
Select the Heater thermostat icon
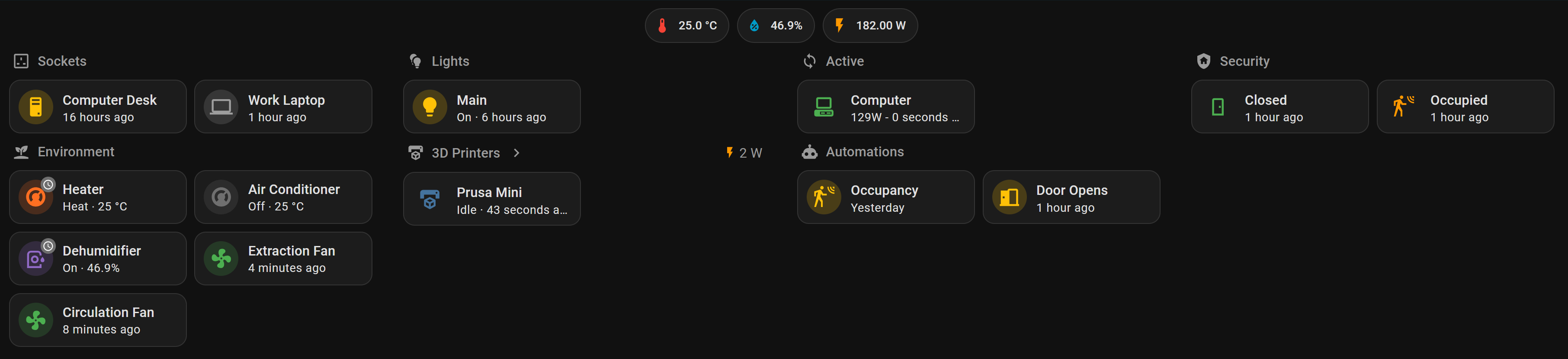[35, 197]
